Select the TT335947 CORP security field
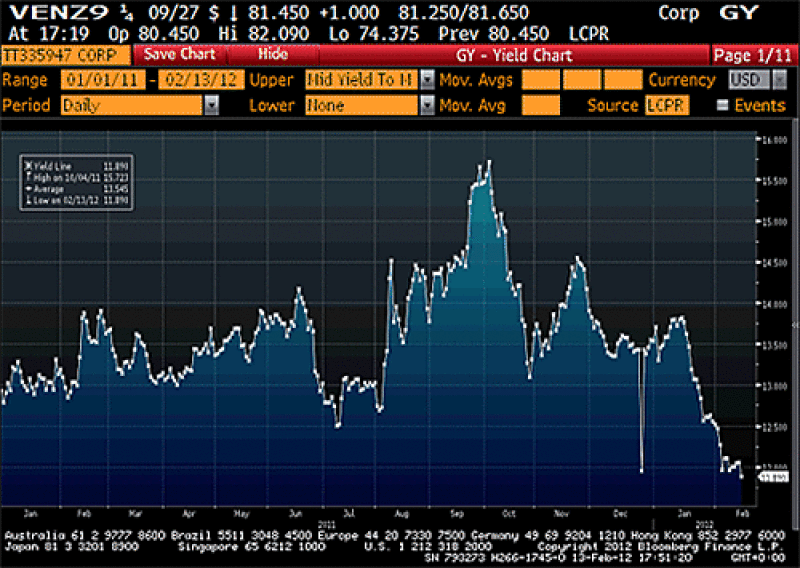Image resolution: width=800 pixels, height=568 pixels. (x=66, y=55)
